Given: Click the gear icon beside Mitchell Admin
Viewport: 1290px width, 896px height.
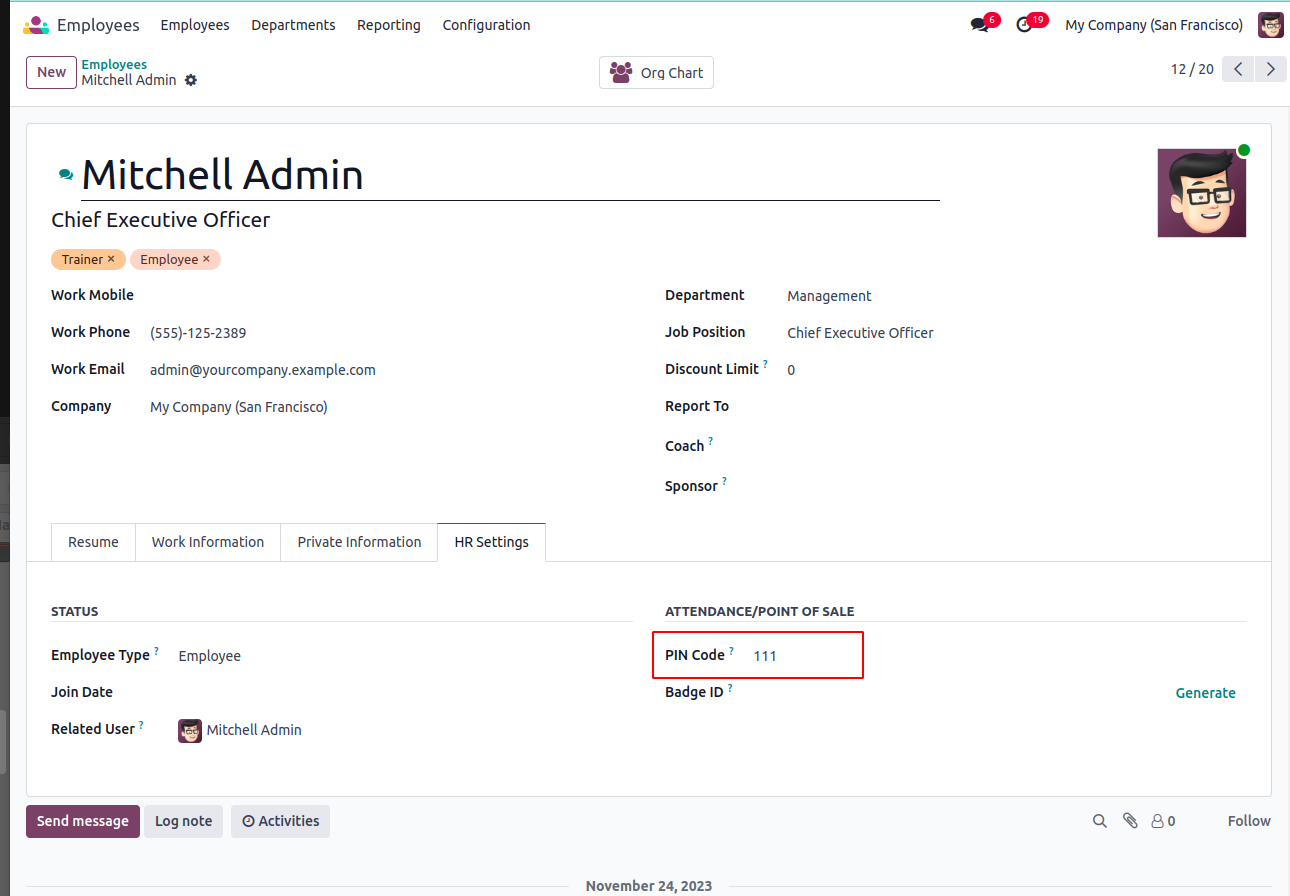Looking at the screenshot, I should pos(191,80).
